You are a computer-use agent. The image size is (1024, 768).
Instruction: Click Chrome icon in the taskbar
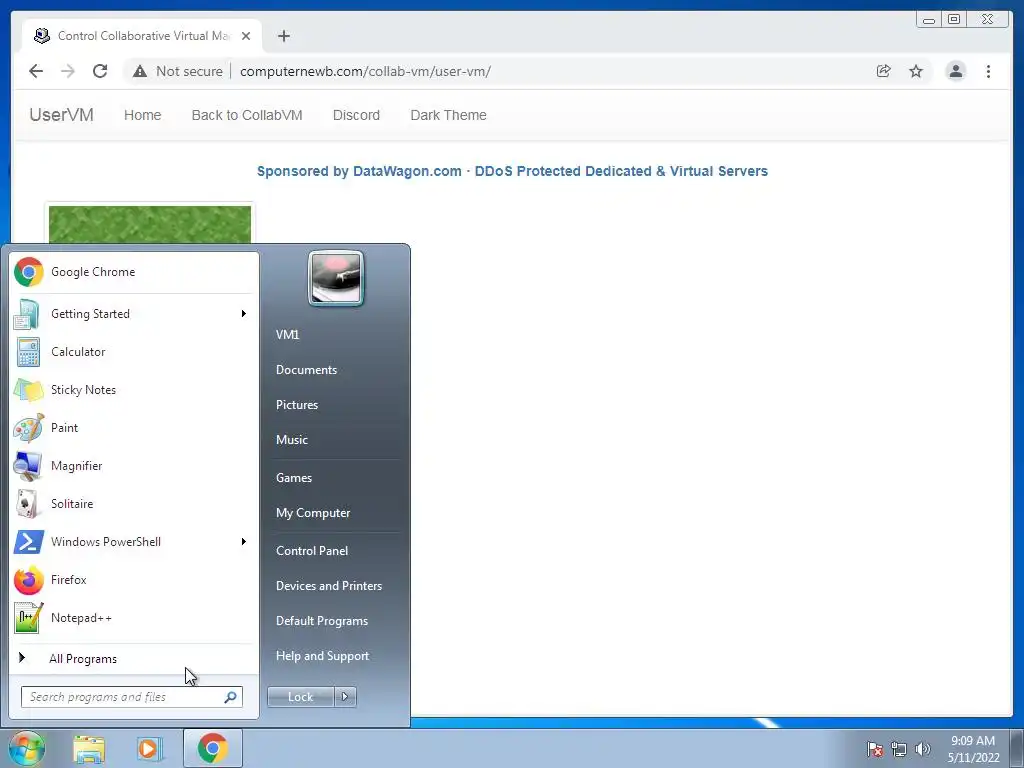click(212, 748)
